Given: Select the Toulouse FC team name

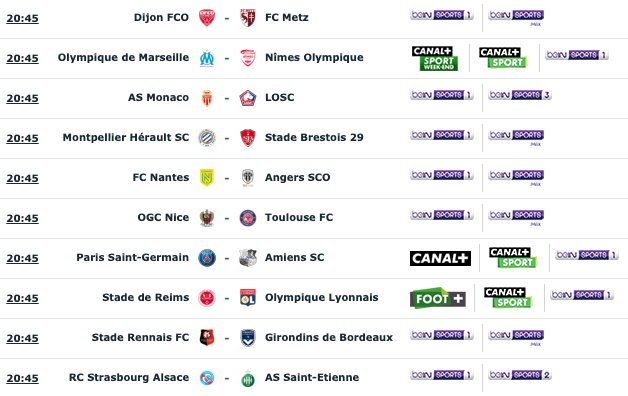Looking at the screenshot, I should pyautogui.click(x=299, y=217).
